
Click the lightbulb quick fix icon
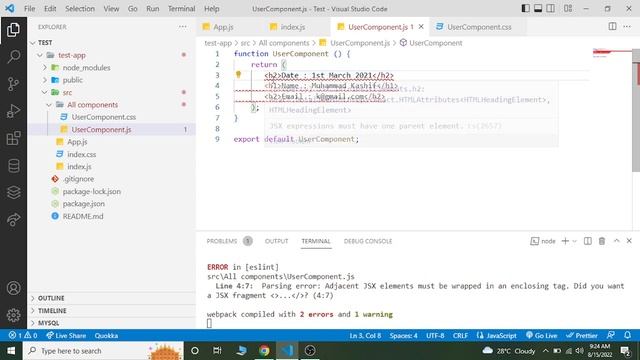[x=238, y=75]
